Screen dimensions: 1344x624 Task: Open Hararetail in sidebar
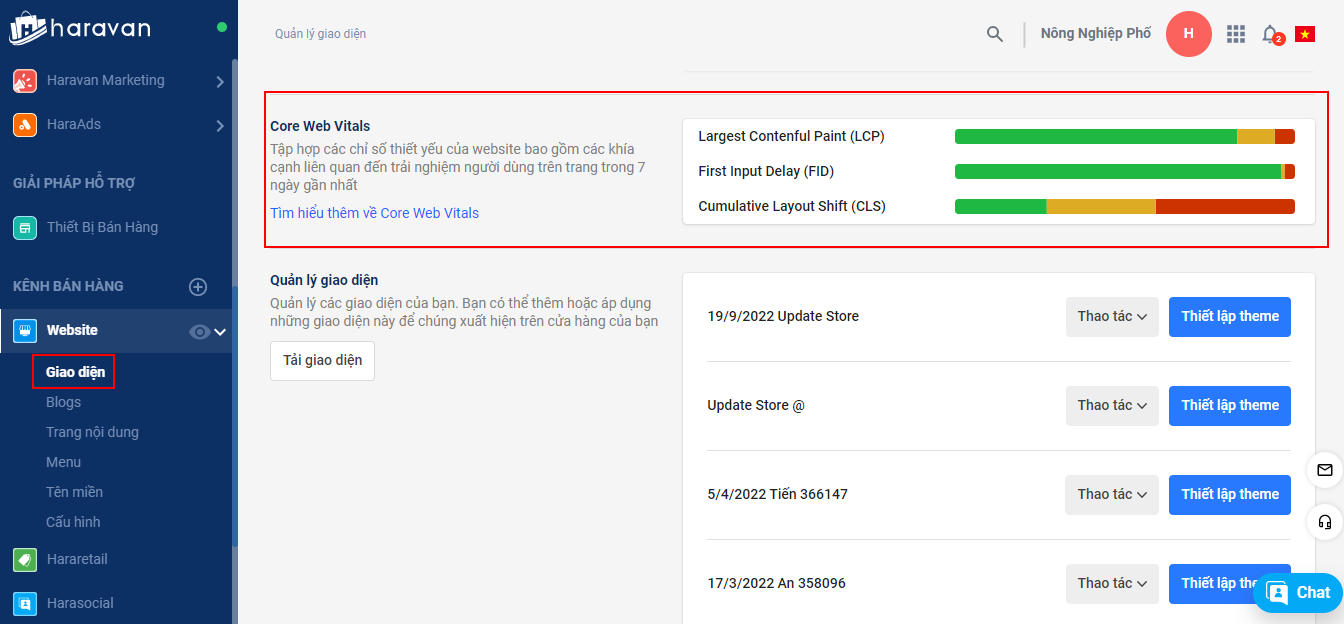pos(77,560)
